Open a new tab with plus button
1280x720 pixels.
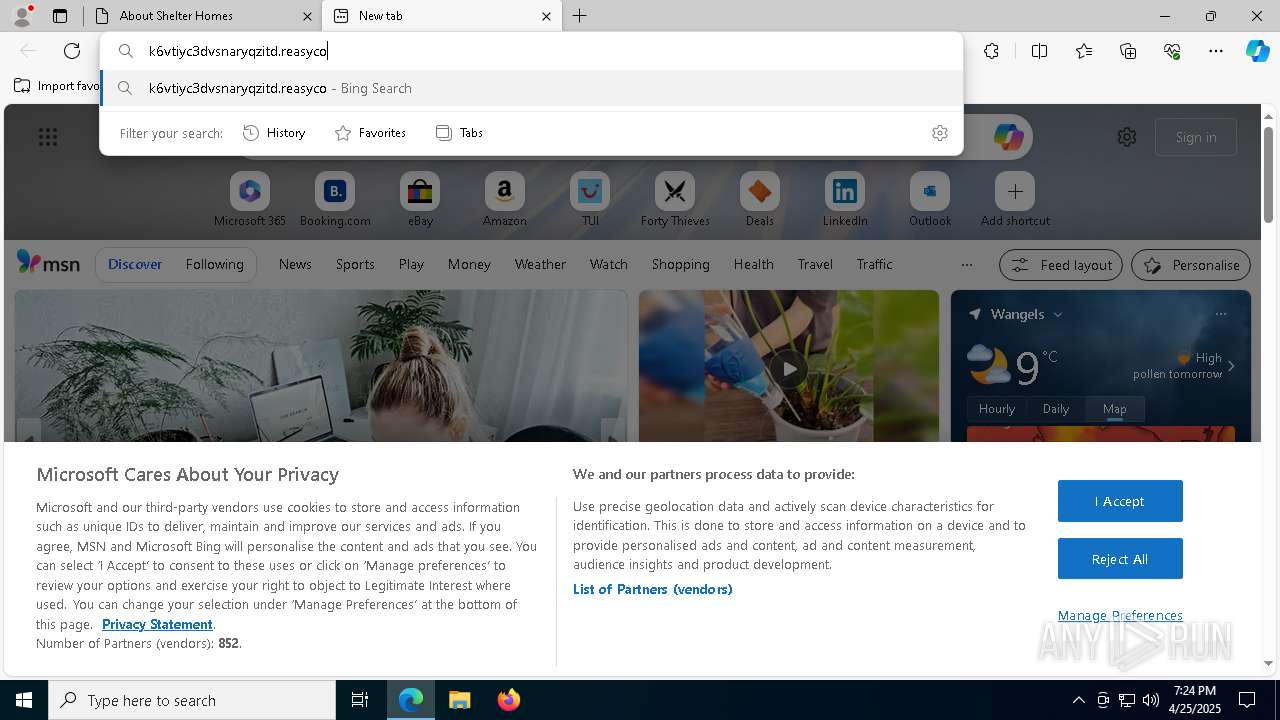[x=580, y=16]
